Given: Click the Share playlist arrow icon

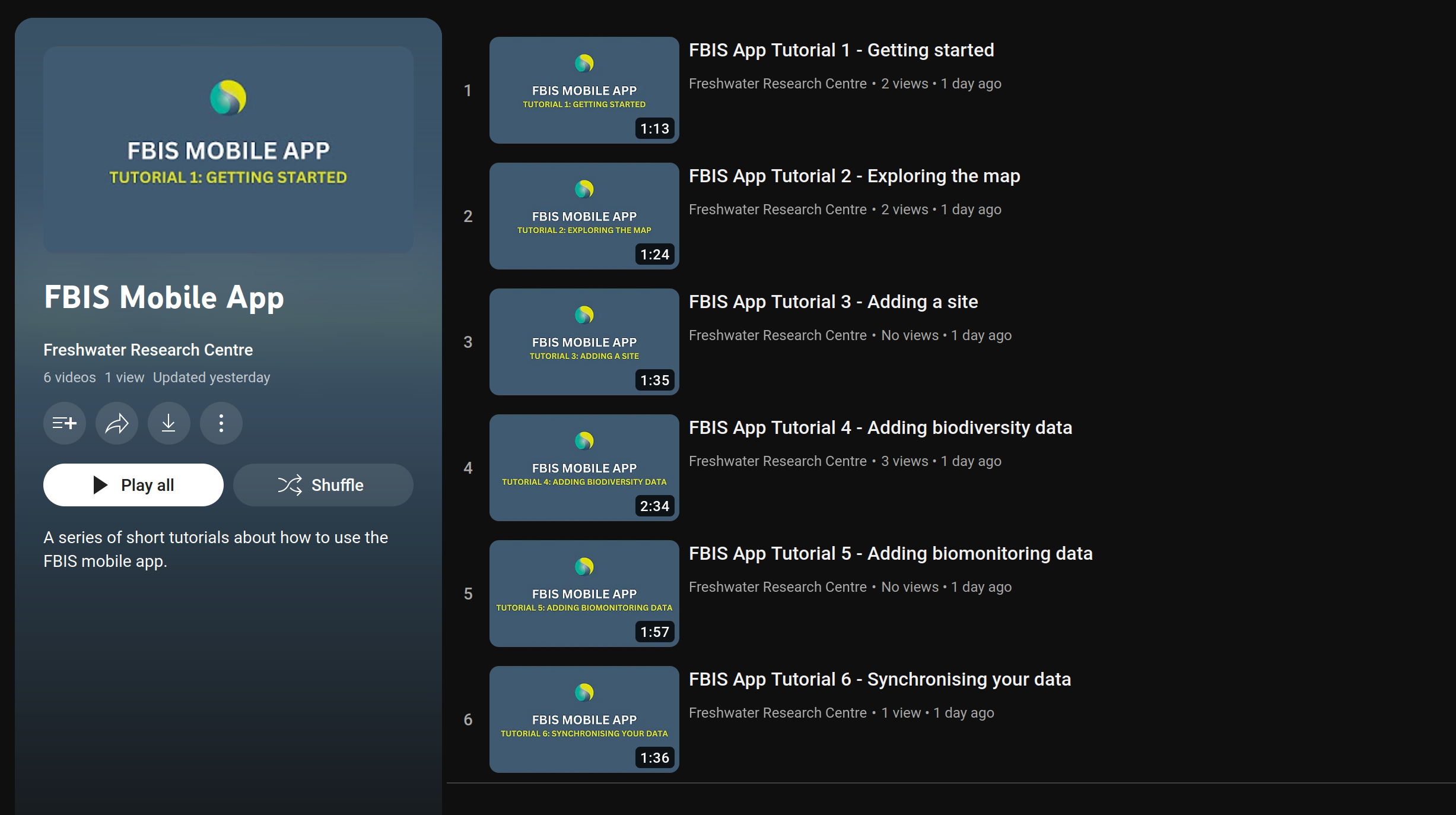Looking at the screenshot, I should (117, 423).
